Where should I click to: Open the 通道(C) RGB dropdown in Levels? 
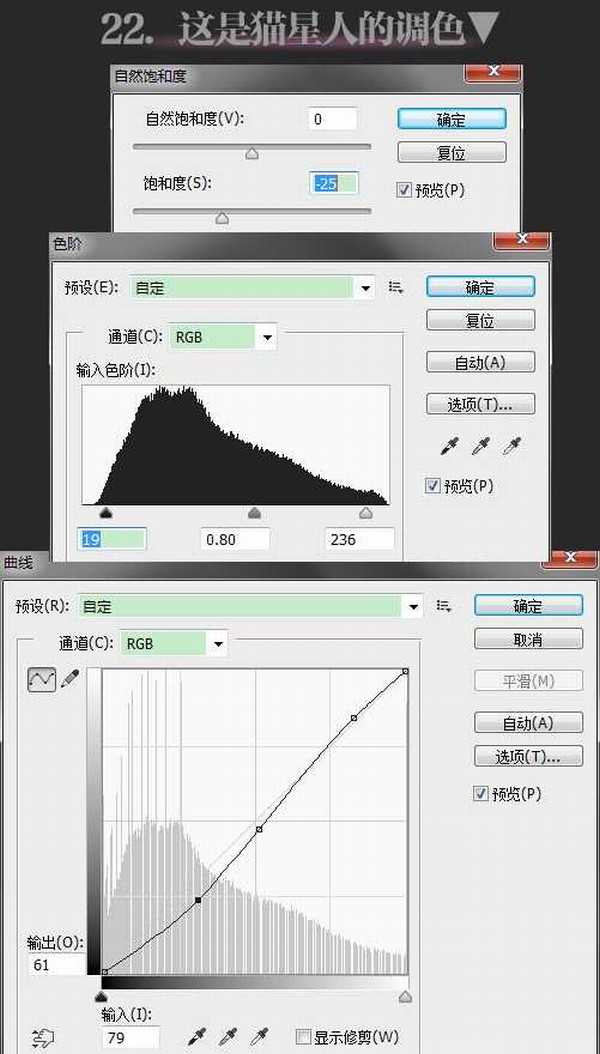click(x=266, y=337)
